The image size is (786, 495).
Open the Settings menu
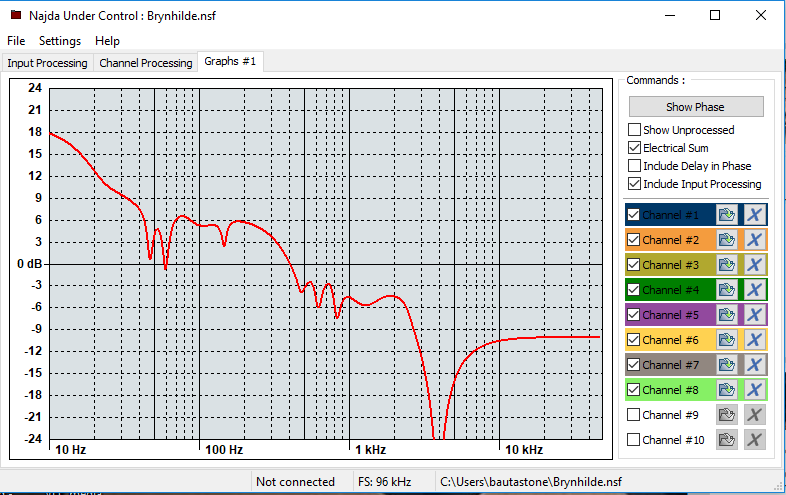[60, 41]
